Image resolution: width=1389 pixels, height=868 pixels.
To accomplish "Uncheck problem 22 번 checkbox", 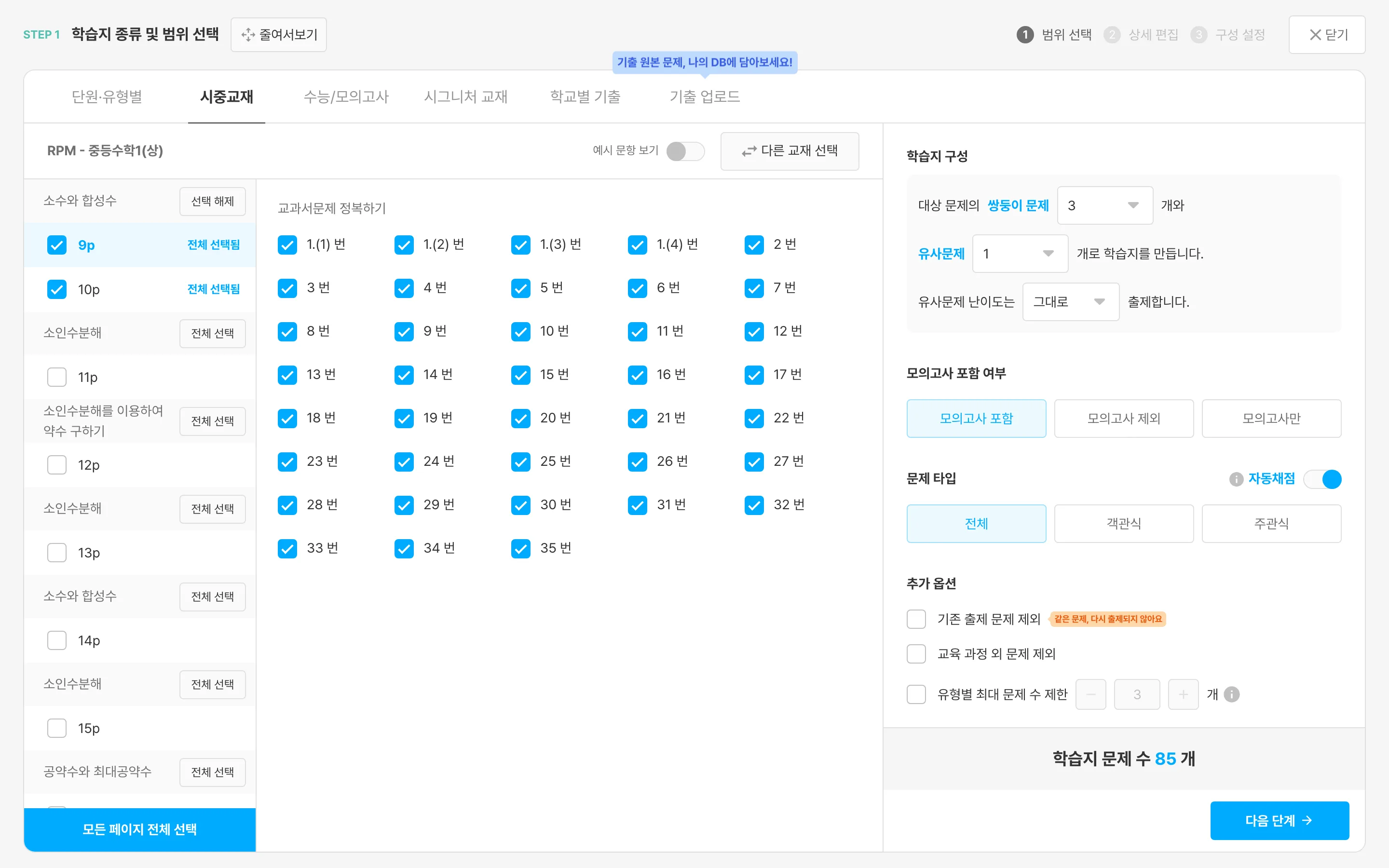I will click(x=754, y=419).
